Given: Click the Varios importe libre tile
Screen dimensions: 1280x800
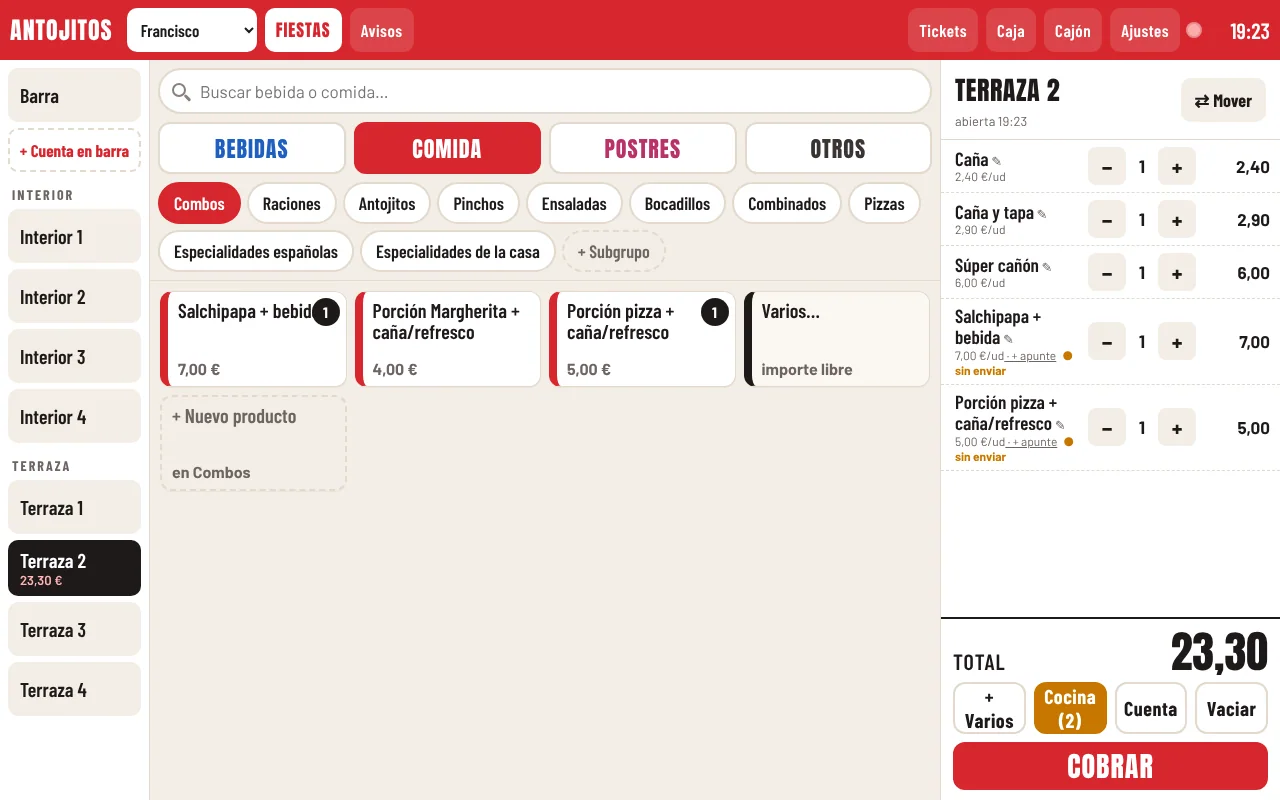Looking at the screenshot, I should 837,339.
